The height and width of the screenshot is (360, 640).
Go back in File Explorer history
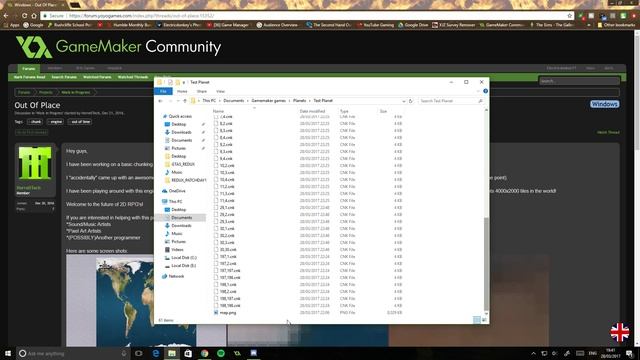(x=160, y=101)
